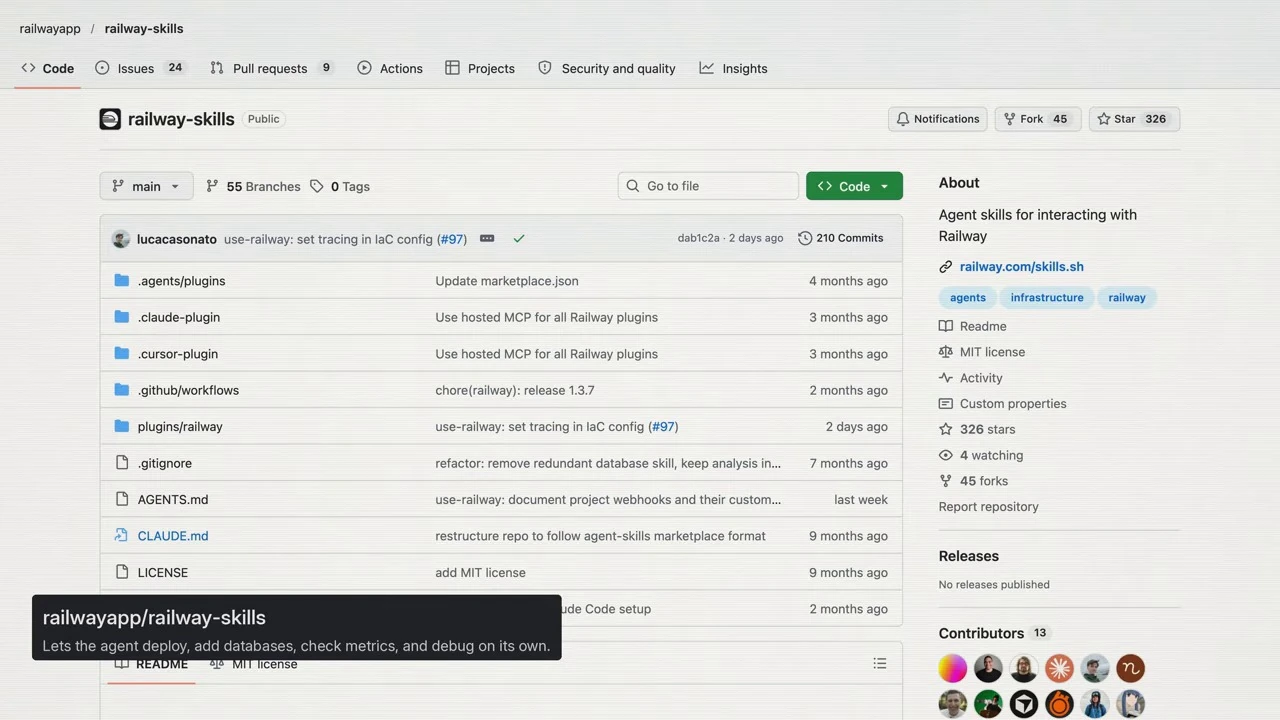The image size is (1280, 720).
Task: Open the .claude-plugin folder
Action: coord(178,317)
